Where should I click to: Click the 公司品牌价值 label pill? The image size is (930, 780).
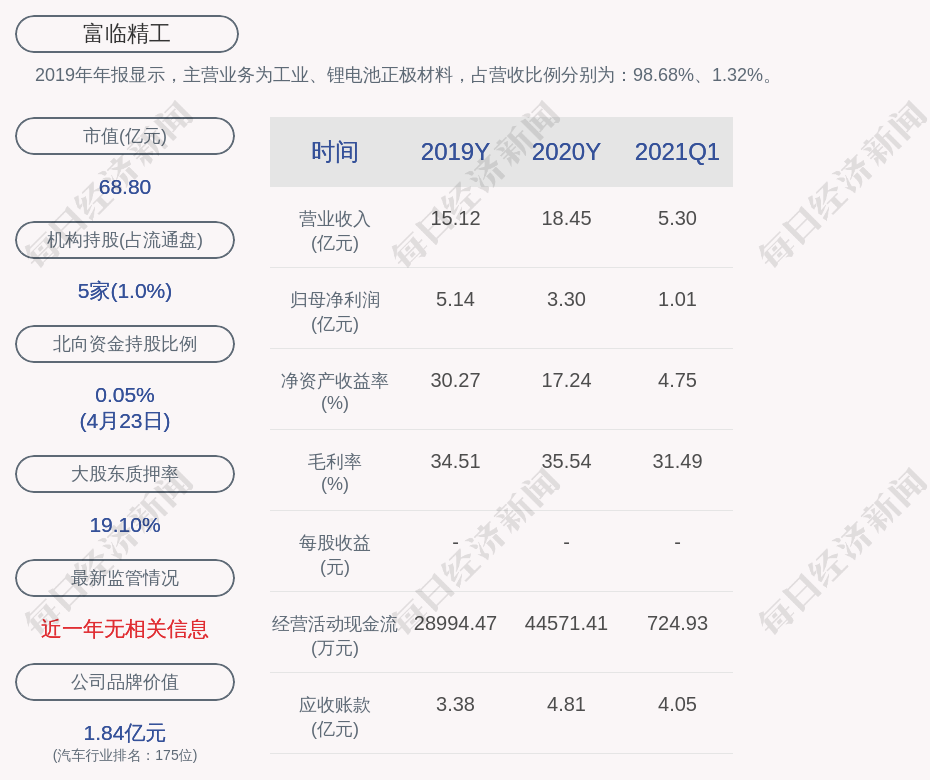click(125, 682)
